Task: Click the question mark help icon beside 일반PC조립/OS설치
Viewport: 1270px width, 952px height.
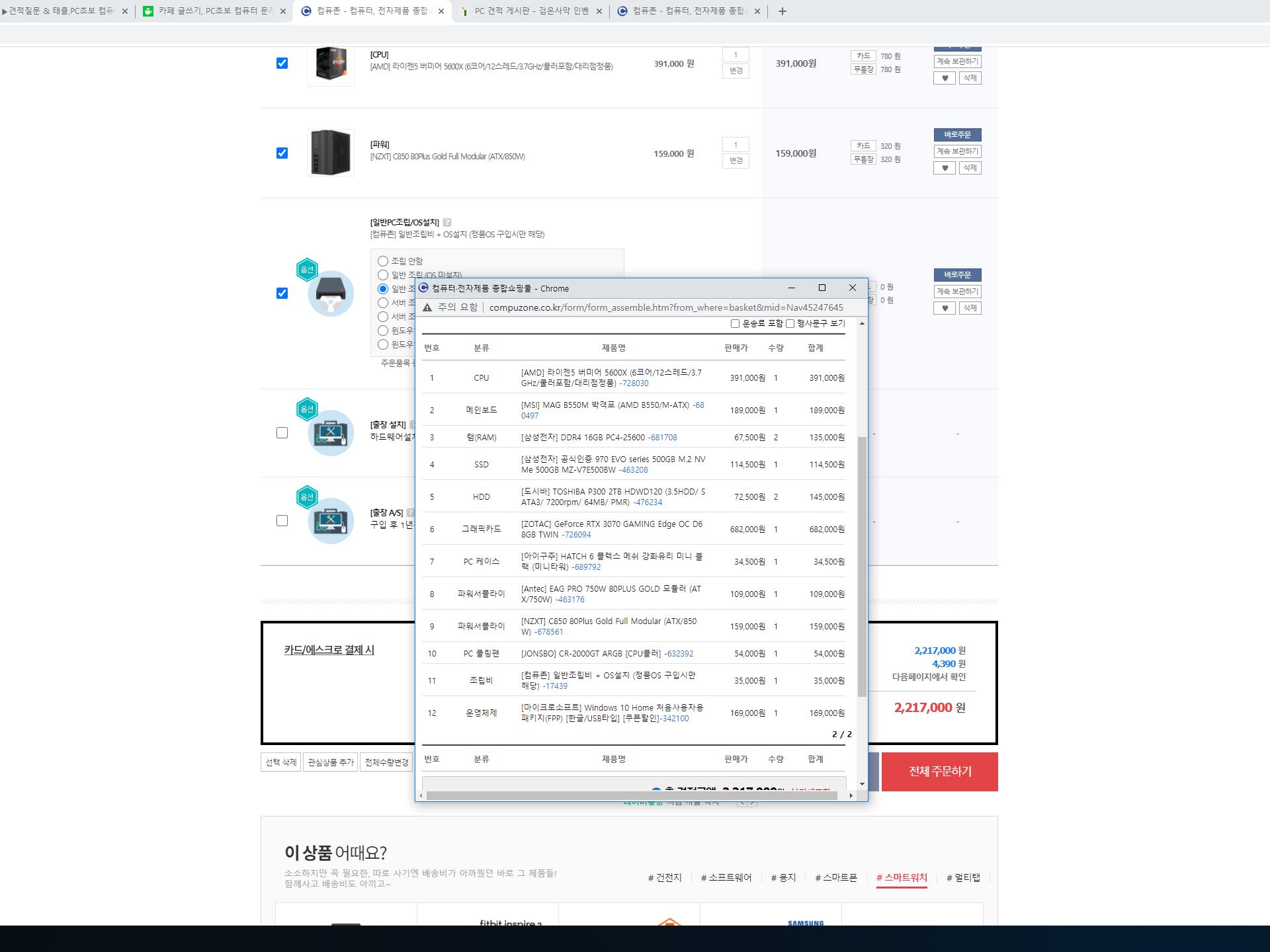Action: pos(447,222)
